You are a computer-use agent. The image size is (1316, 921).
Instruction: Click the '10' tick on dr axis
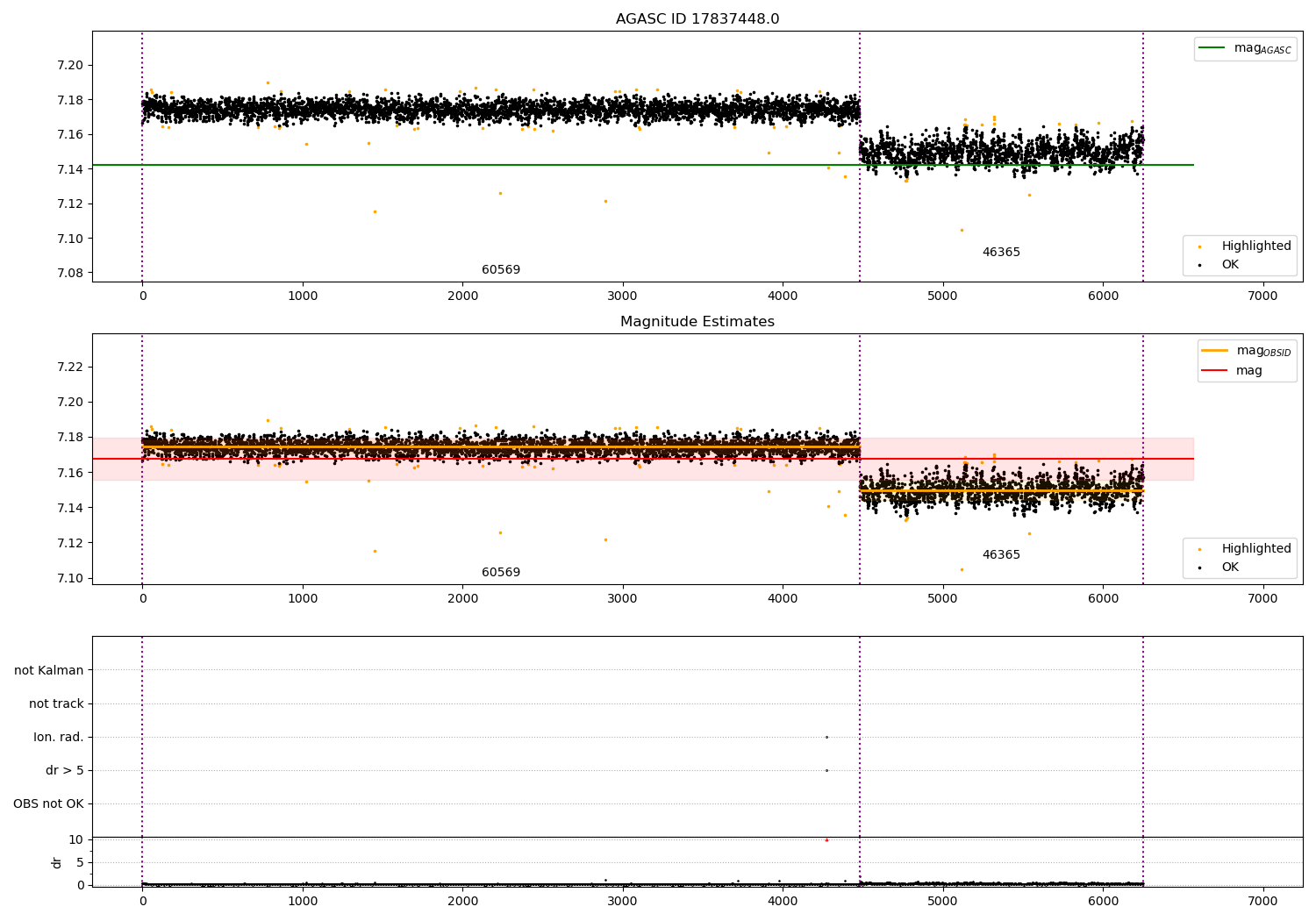click(75, 839)
